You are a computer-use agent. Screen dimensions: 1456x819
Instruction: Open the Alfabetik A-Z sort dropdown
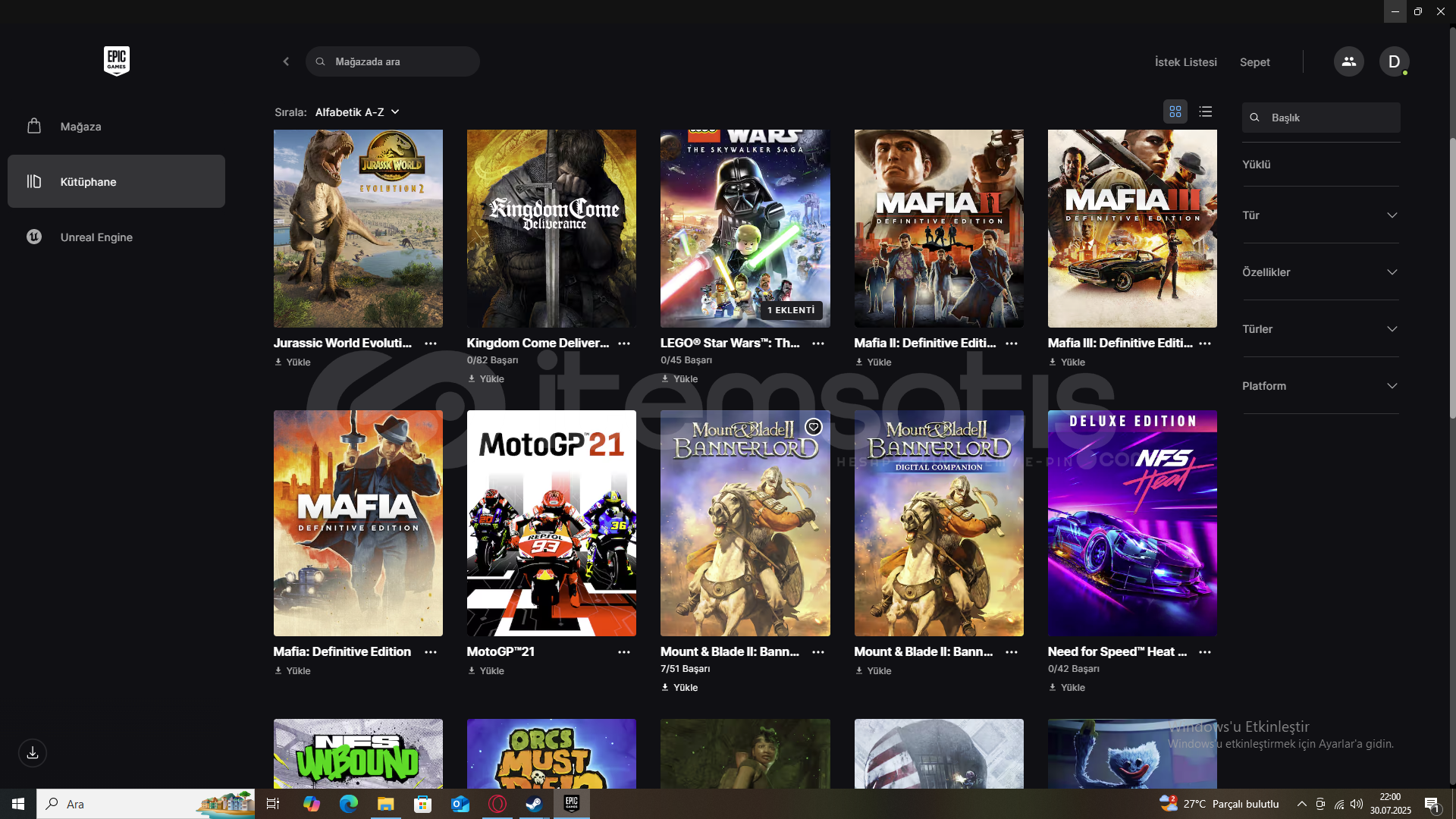(x=357, y=112)
